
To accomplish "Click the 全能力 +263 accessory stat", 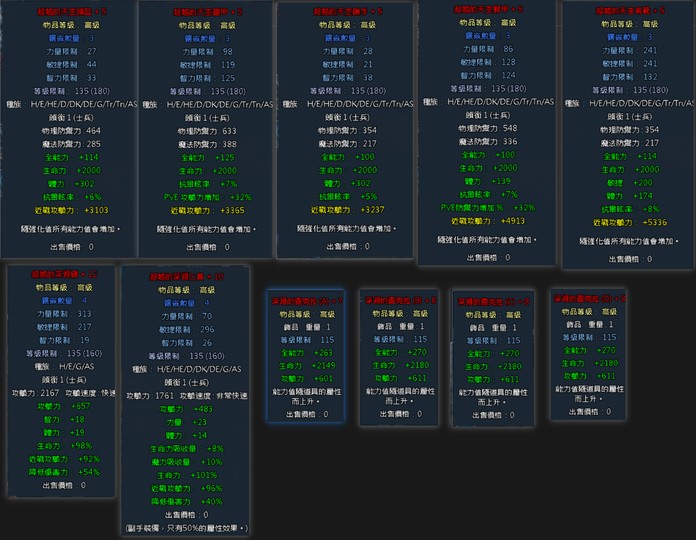I will 307,352.
